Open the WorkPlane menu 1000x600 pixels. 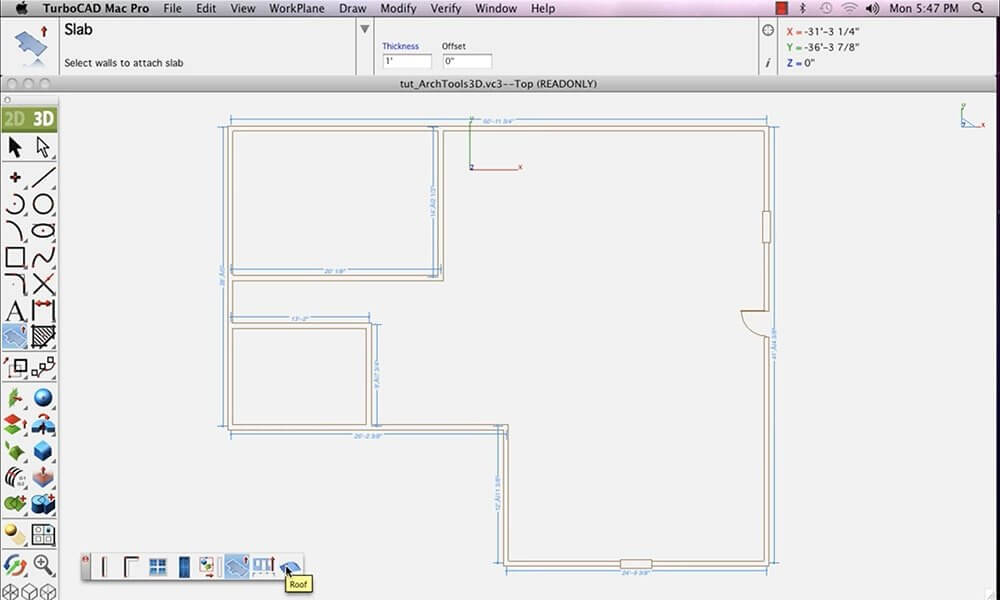pyautogui.click(x=297, y=8)
